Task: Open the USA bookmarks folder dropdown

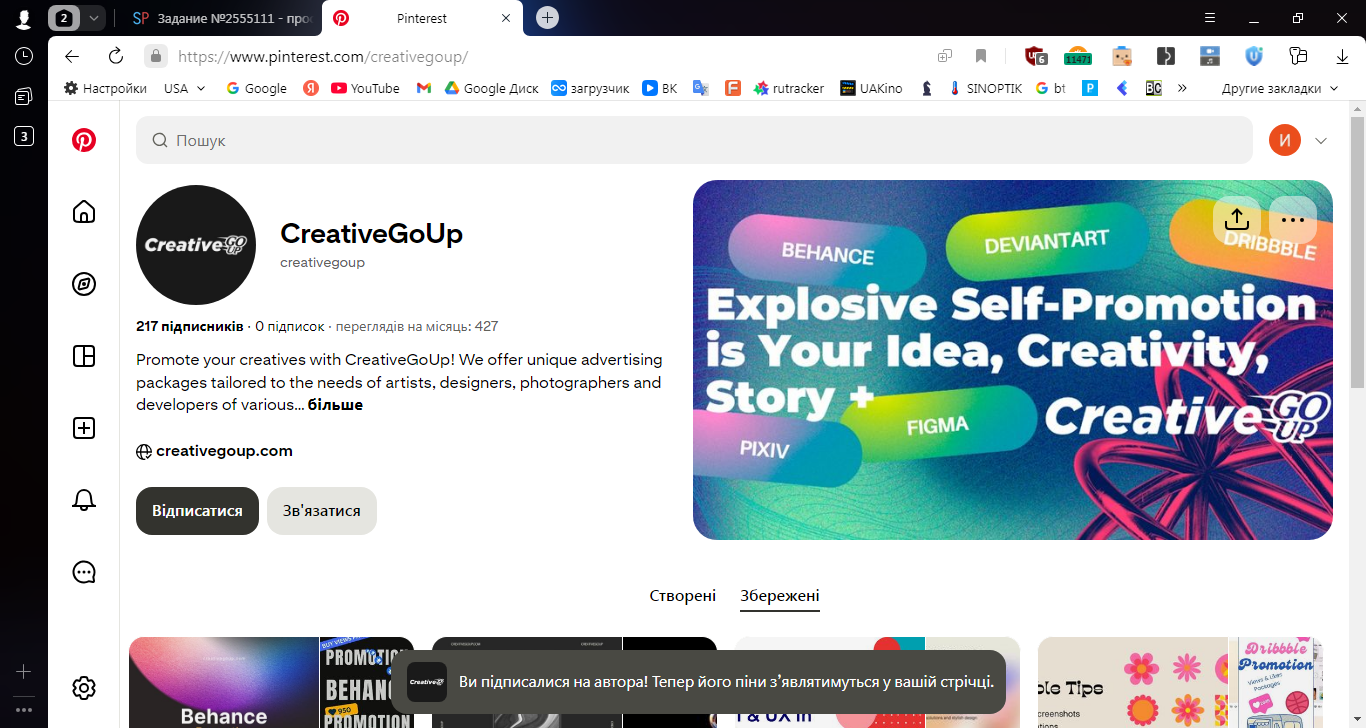Action: point(185,88)
